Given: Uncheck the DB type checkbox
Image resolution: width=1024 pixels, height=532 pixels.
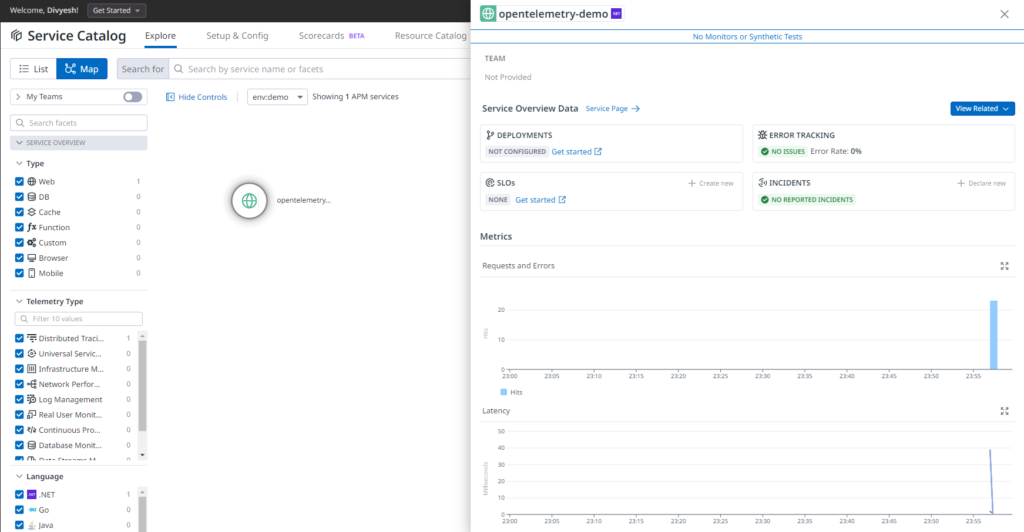Looking at the screenshot, I should [x=19, y=196].
